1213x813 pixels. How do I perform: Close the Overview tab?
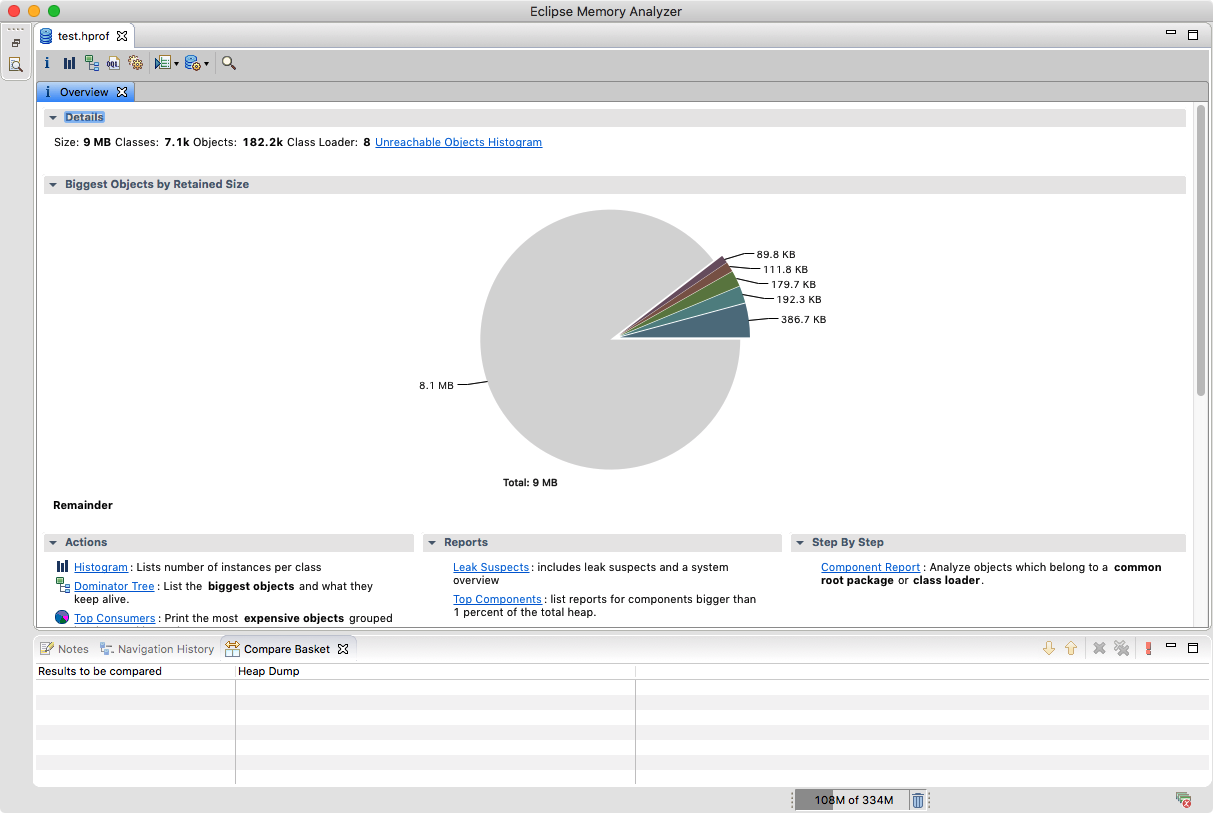point(122,92)
